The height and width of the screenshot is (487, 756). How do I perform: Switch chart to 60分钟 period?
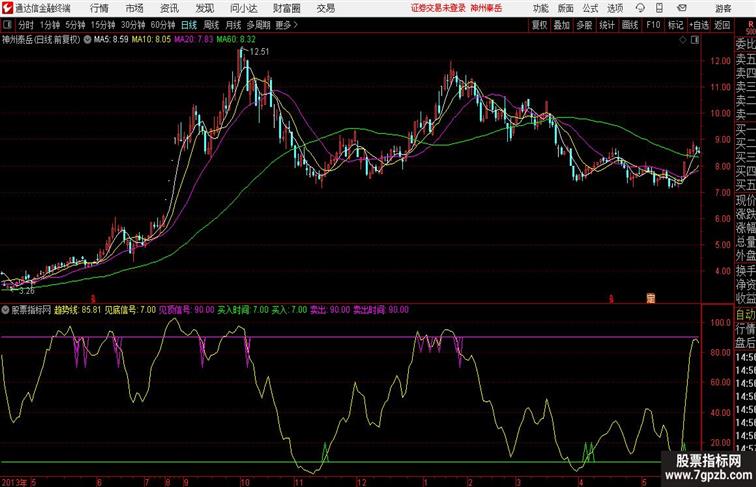162,25
